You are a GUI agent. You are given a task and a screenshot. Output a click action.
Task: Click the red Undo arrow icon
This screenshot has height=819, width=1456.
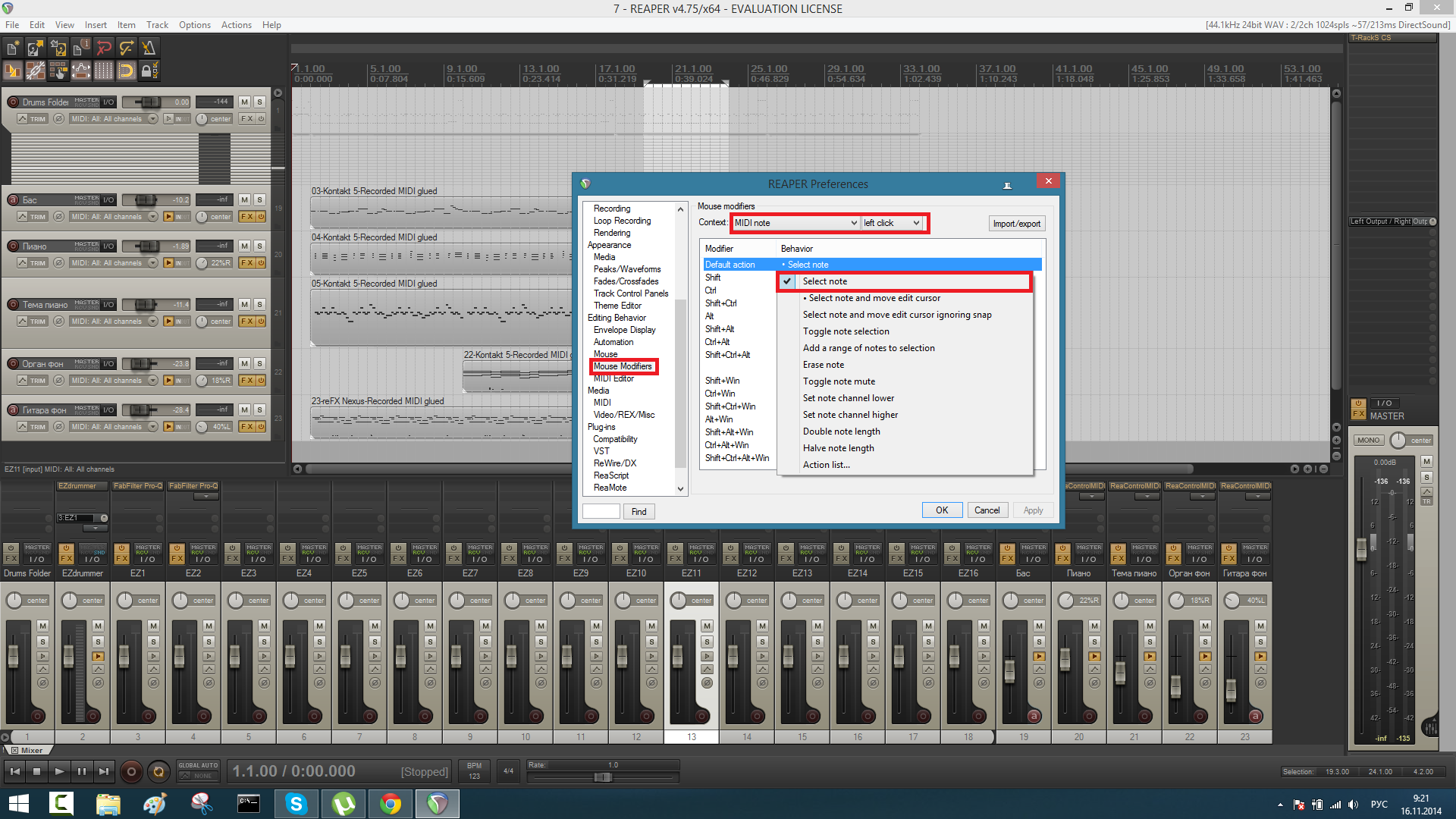pyautogui.click(x=104, y=49)
